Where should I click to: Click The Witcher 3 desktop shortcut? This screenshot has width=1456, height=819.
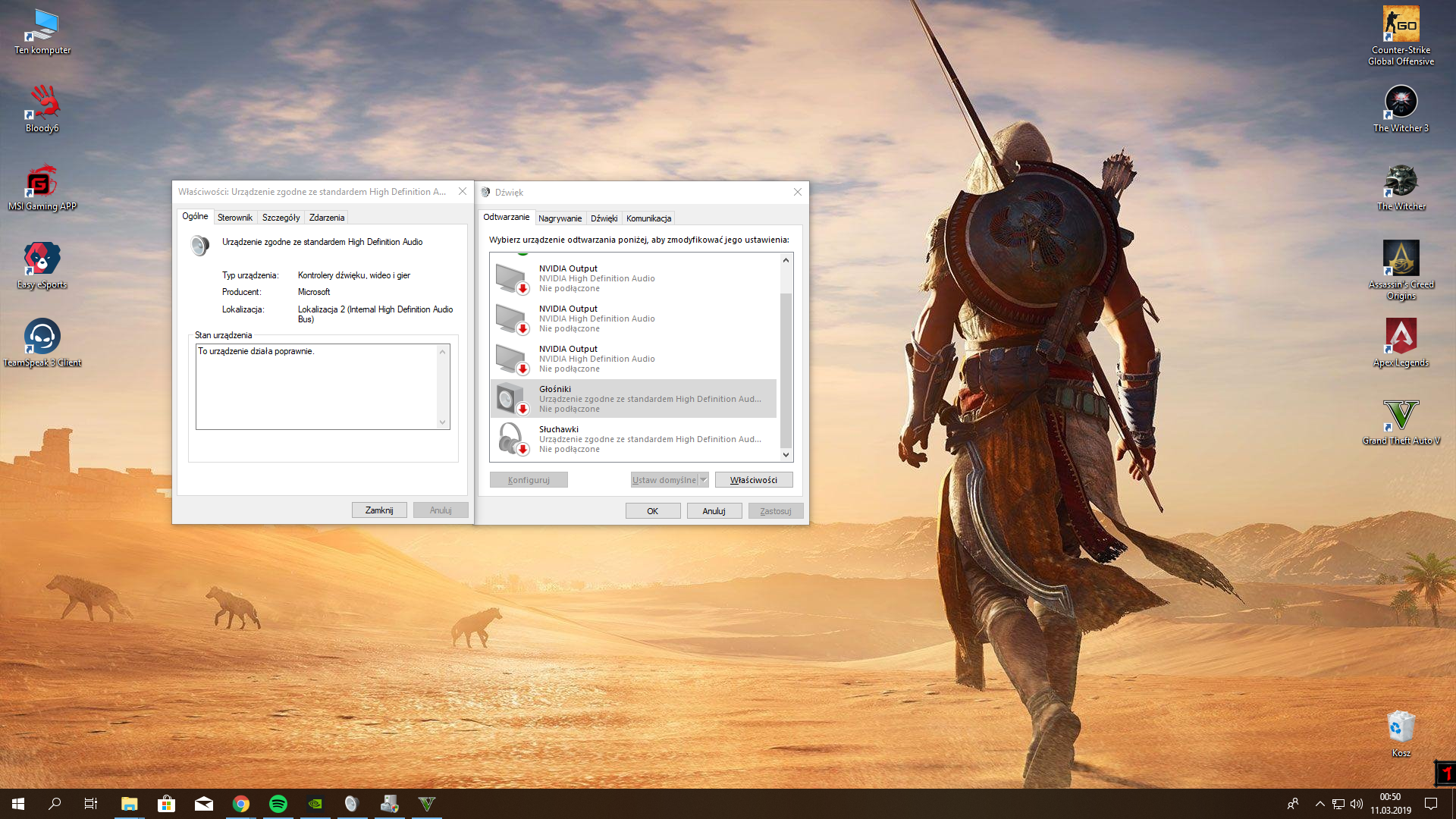(x=1401, y=109)
